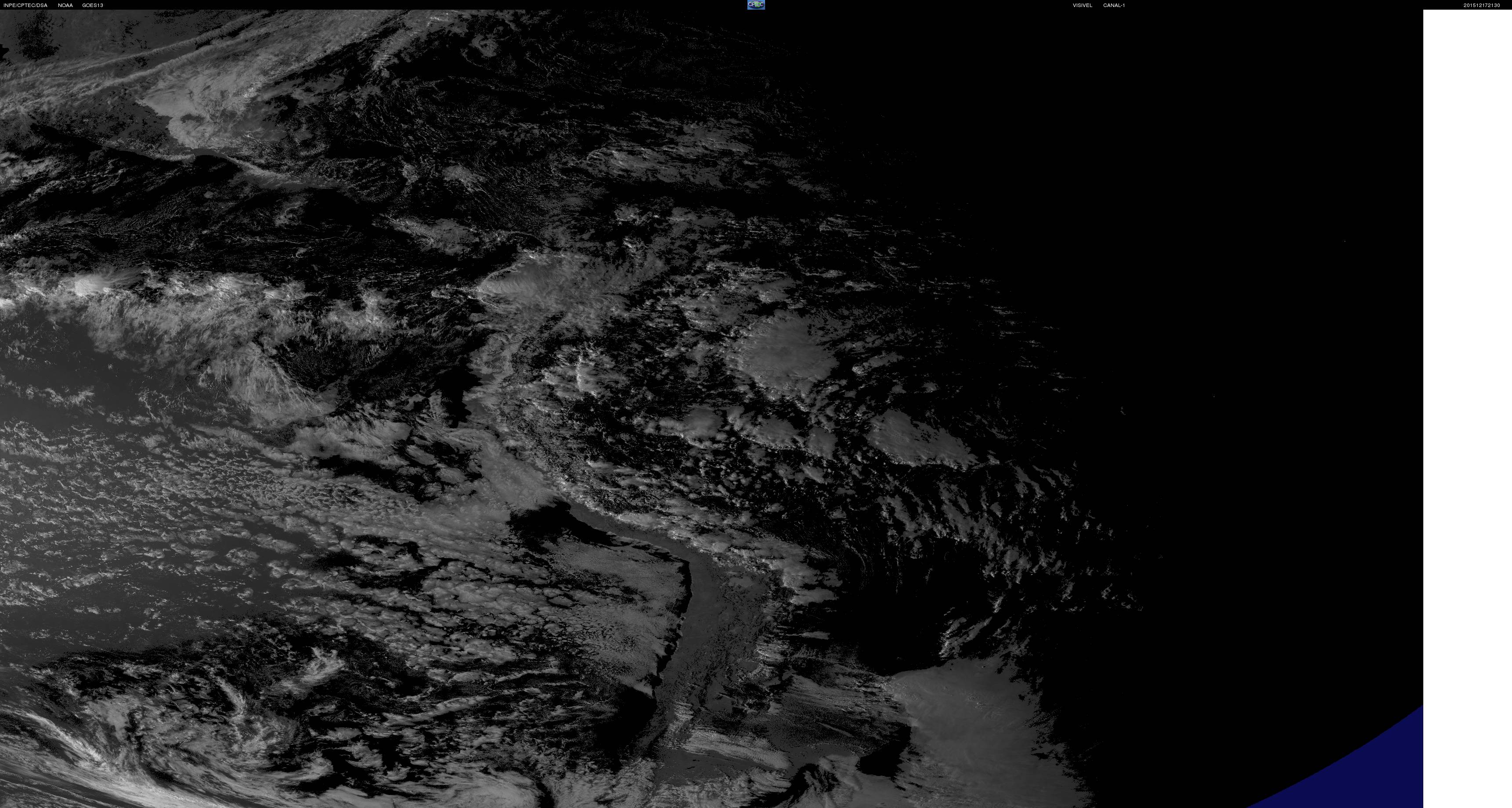
Task: Click the CPTEC logo in the header
Action: click(x=756, y=5)
